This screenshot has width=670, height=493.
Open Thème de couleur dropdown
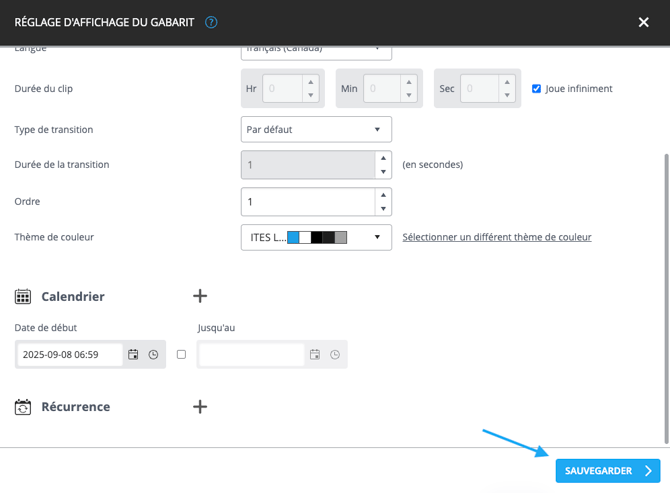coord(316,237)
